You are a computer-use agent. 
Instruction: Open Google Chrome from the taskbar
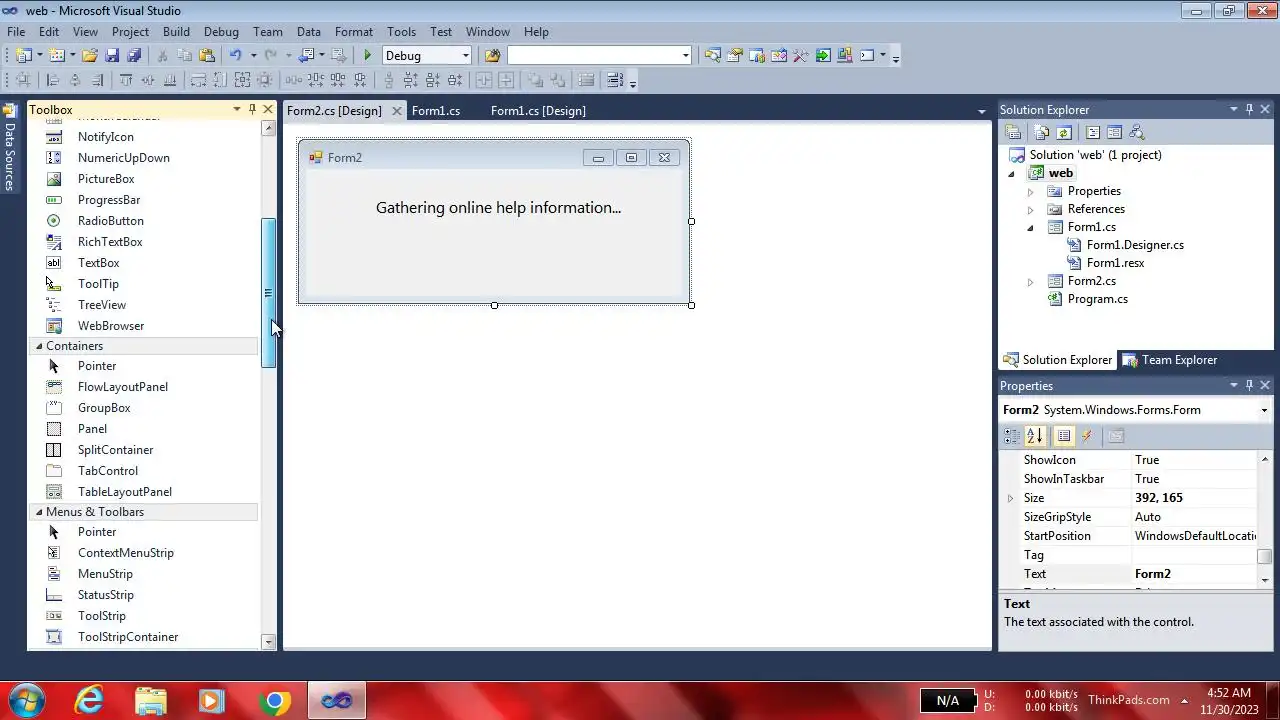pos(275,700)
